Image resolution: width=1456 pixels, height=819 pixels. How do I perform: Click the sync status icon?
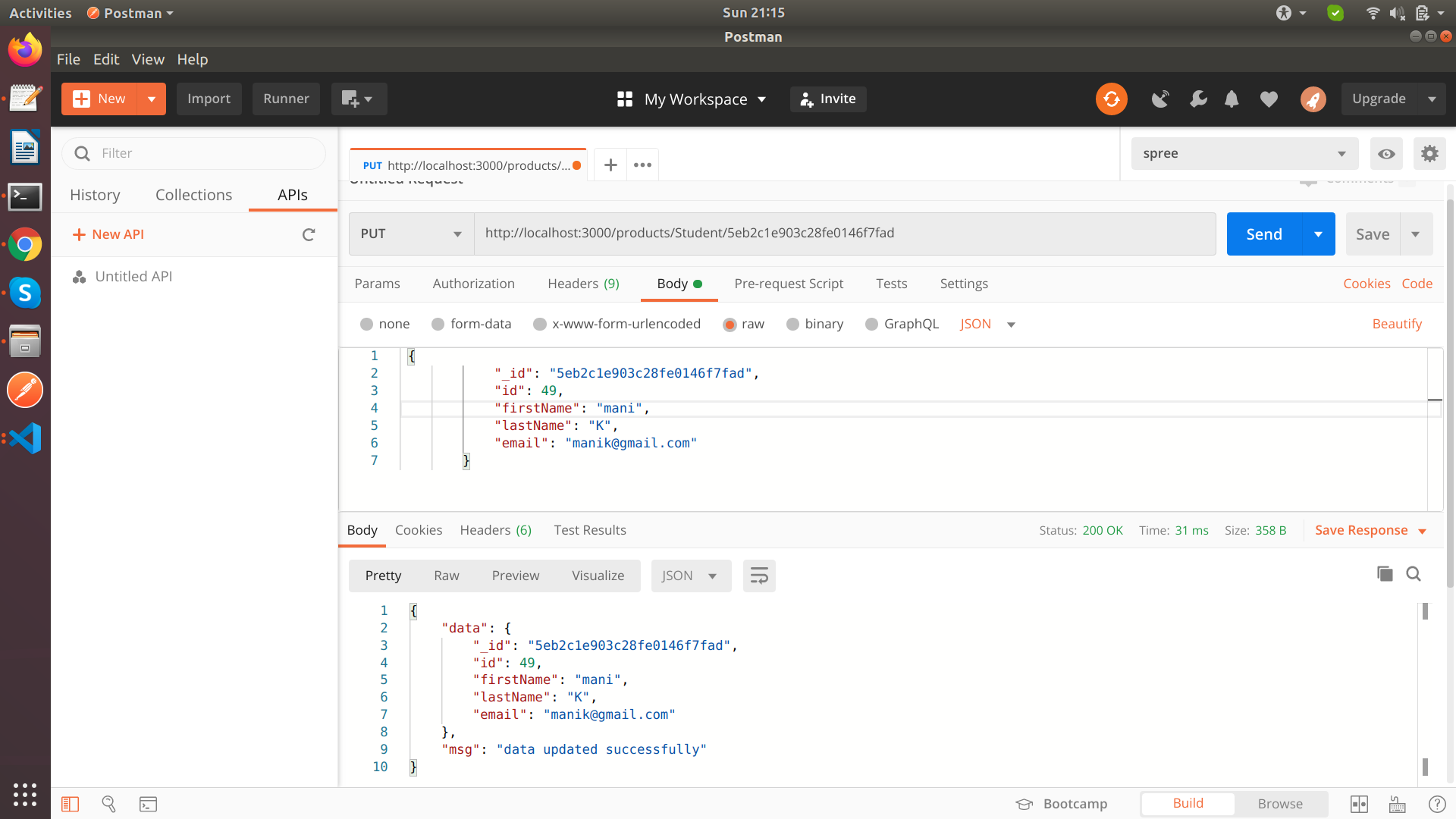(x=1111, y=99)
